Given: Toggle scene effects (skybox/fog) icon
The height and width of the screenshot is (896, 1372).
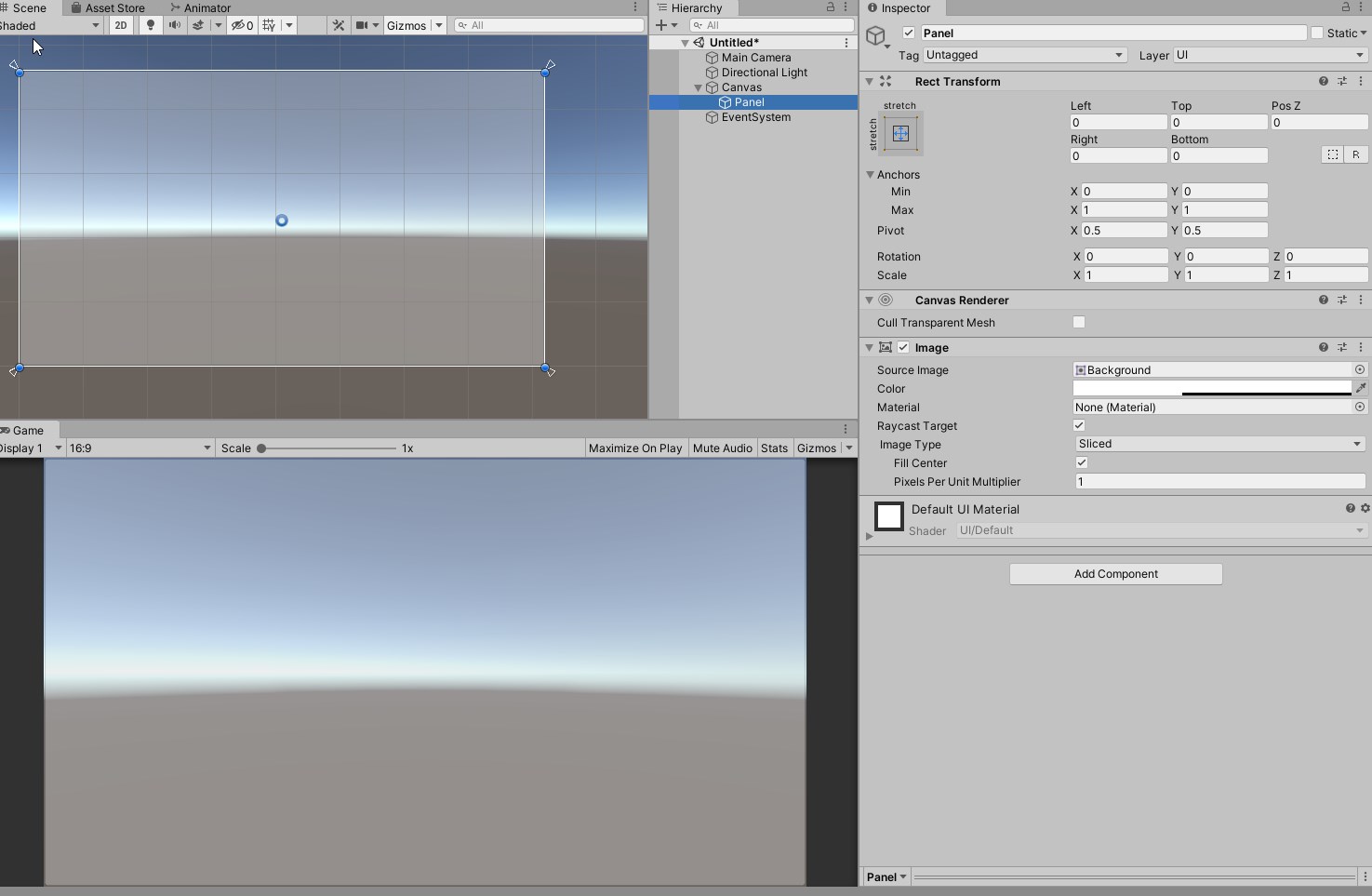Looking at the screenshot, I should (198, 25).
